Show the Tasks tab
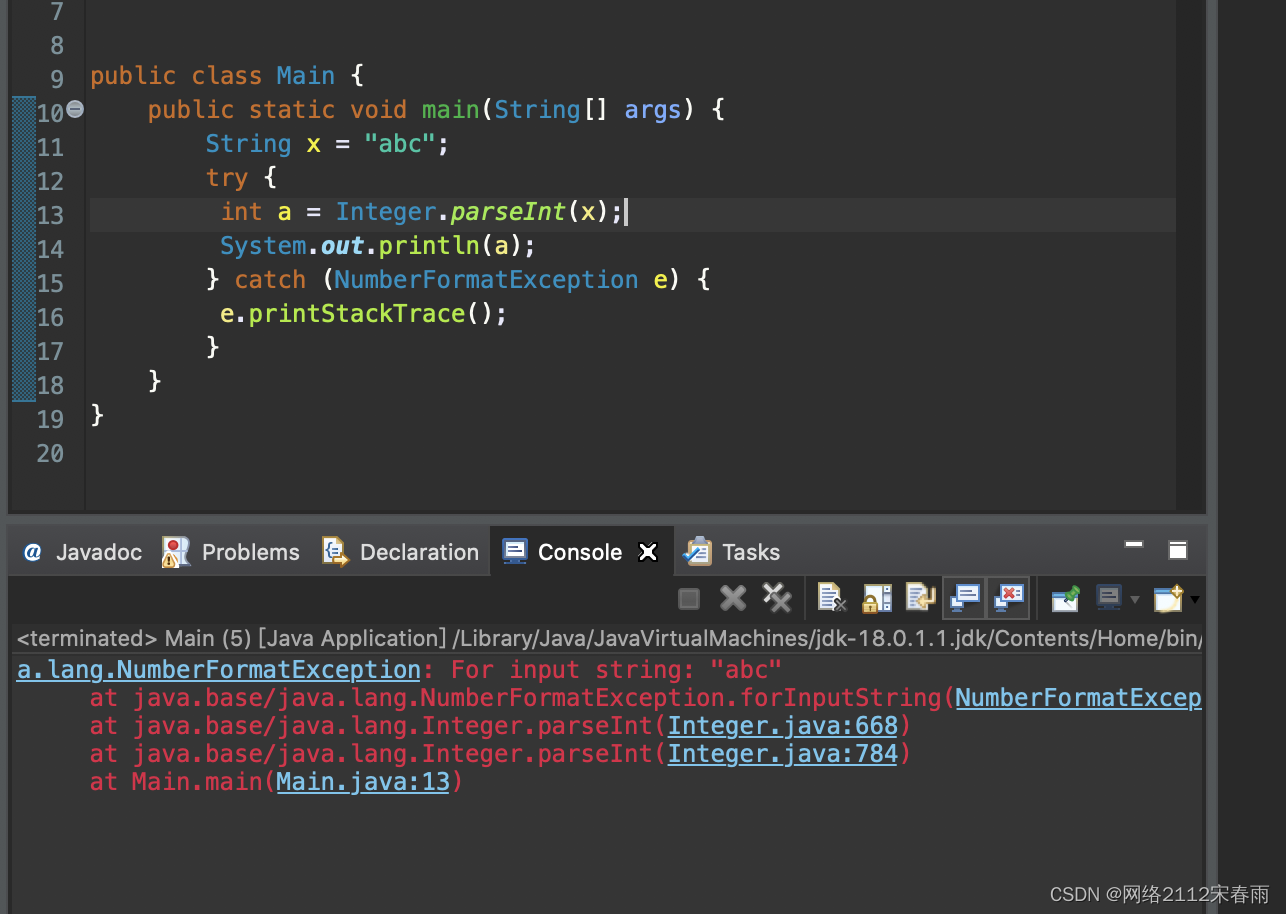The image size is (1286, 914). tap(733, 552)
